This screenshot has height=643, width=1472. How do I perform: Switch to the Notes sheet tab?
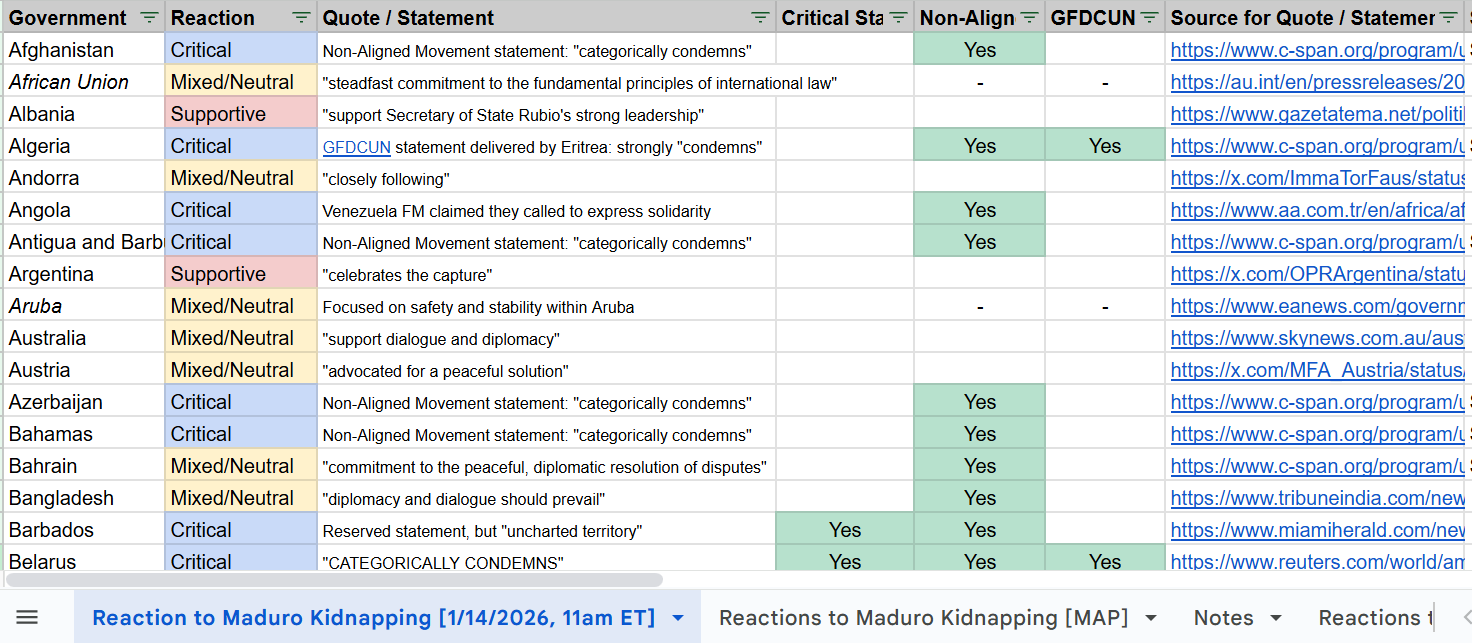[1223, 618]
